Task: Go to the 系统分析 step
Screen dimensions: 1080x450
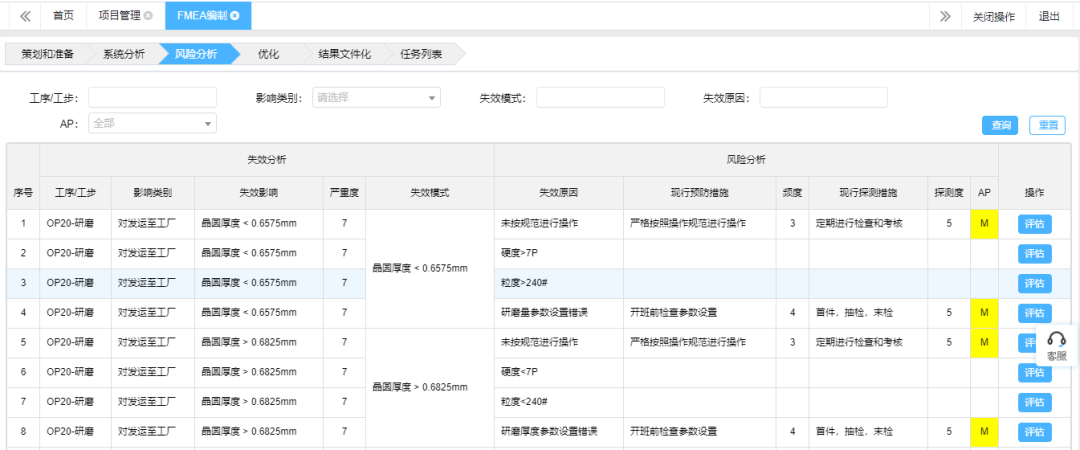Action: 123,54
